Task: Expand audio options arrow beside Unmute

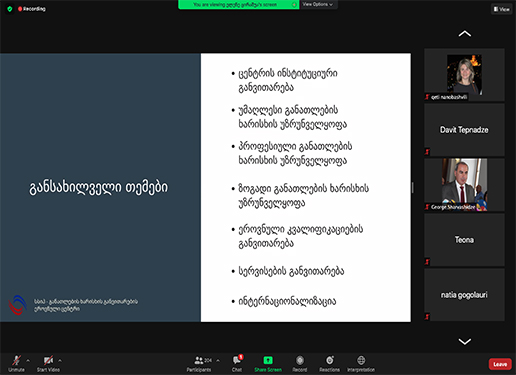Action: pyautogui.click(x=28, y=360)
